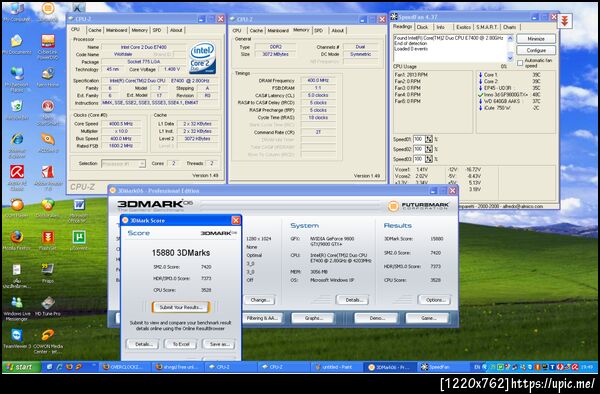The width and height of the screenshot is (600, 394).
Task: Adjust Speed03 spinner in SpeedFan
Action: [429, 159]
